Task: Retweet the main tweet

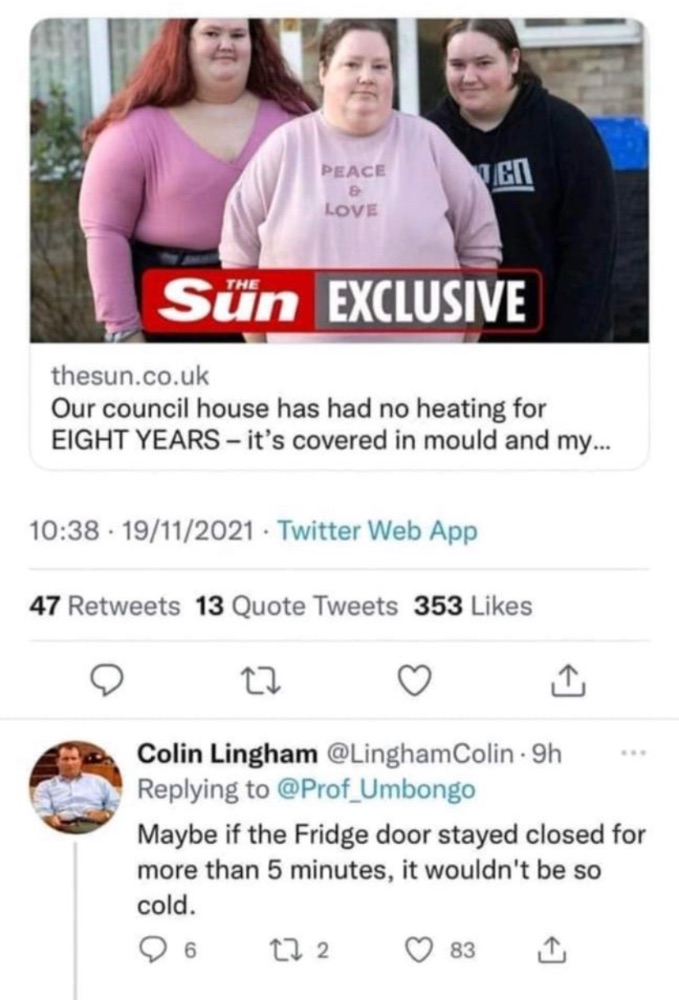Action: coord(259,681)
